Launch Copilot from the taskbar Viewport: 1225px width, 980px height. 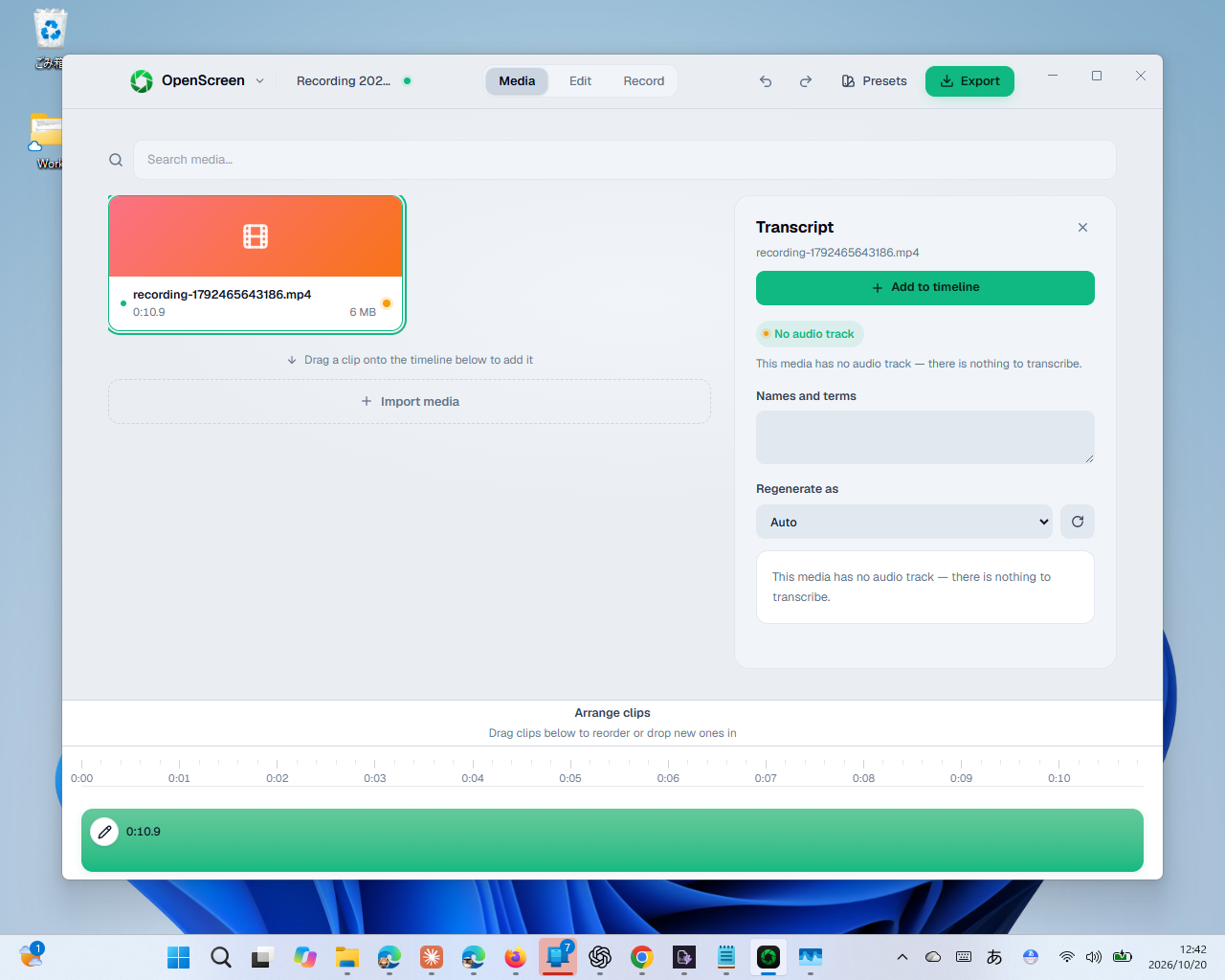pos(305,957)
